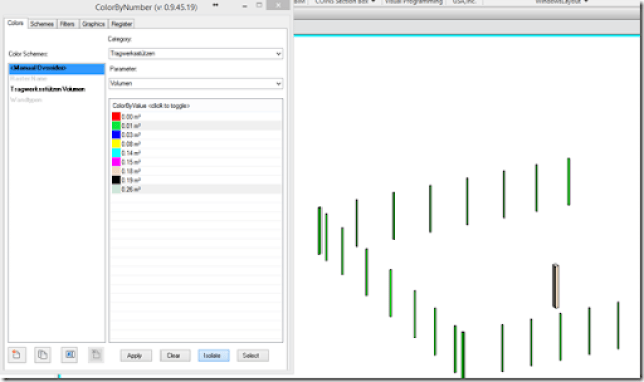Click the new color scheme icon
Viewport: 644px width, 382px height.
tap(17, 355)
